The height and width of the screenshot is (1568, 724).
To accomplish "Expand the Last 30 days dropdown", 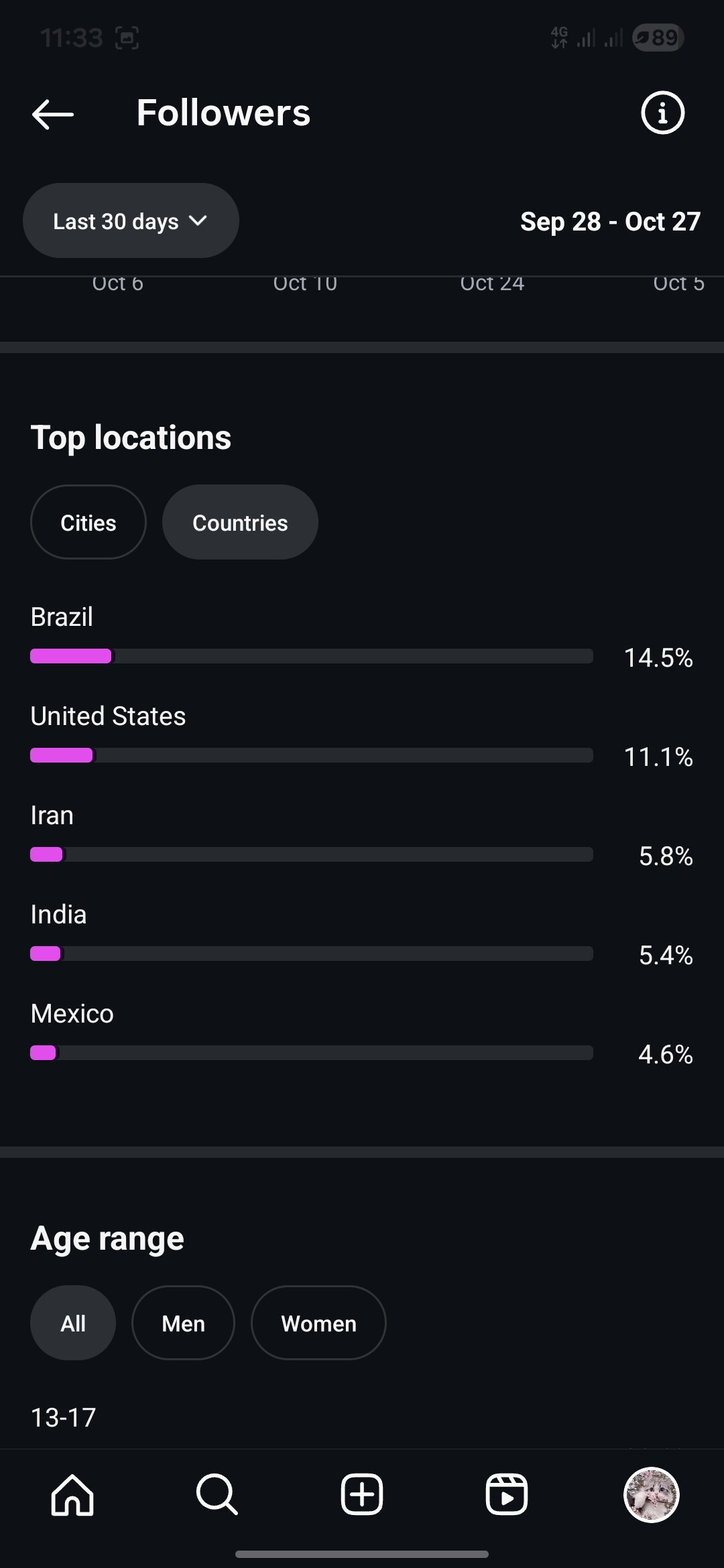I will (x=131, y=220).
